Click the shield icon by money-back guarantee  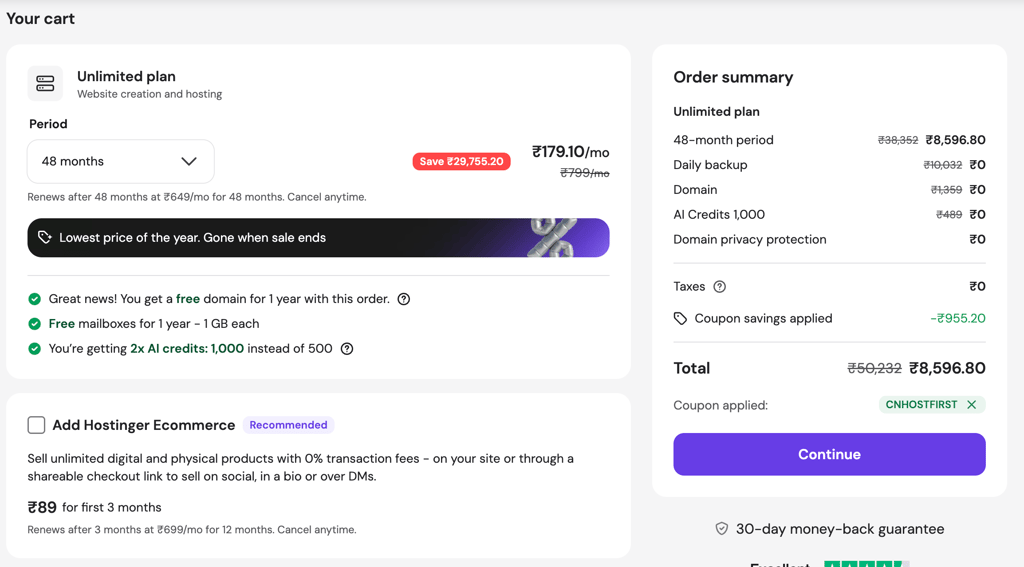722,529
